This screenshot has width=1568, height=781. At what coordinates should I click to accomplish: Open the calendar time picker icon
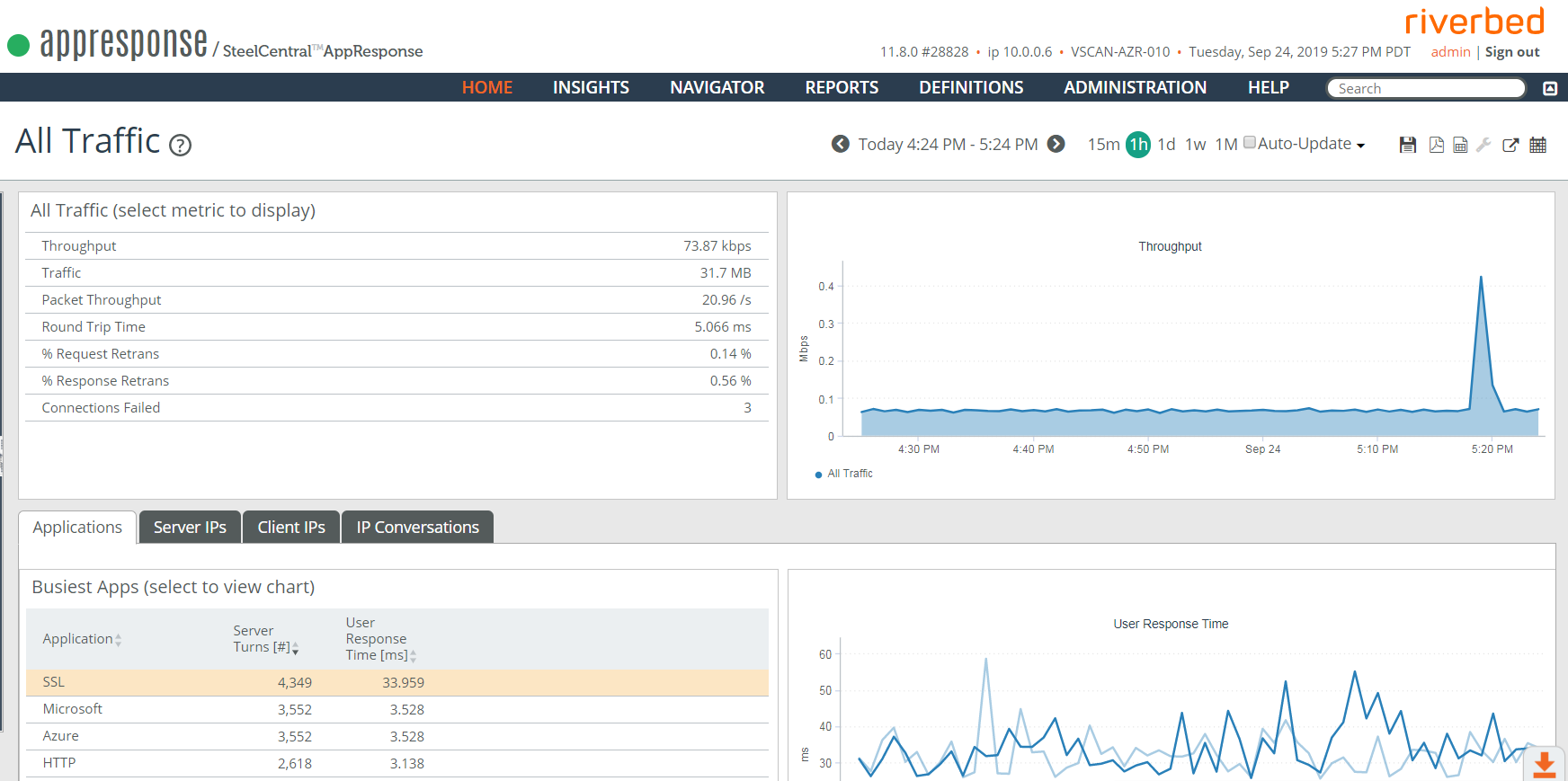1538,145
